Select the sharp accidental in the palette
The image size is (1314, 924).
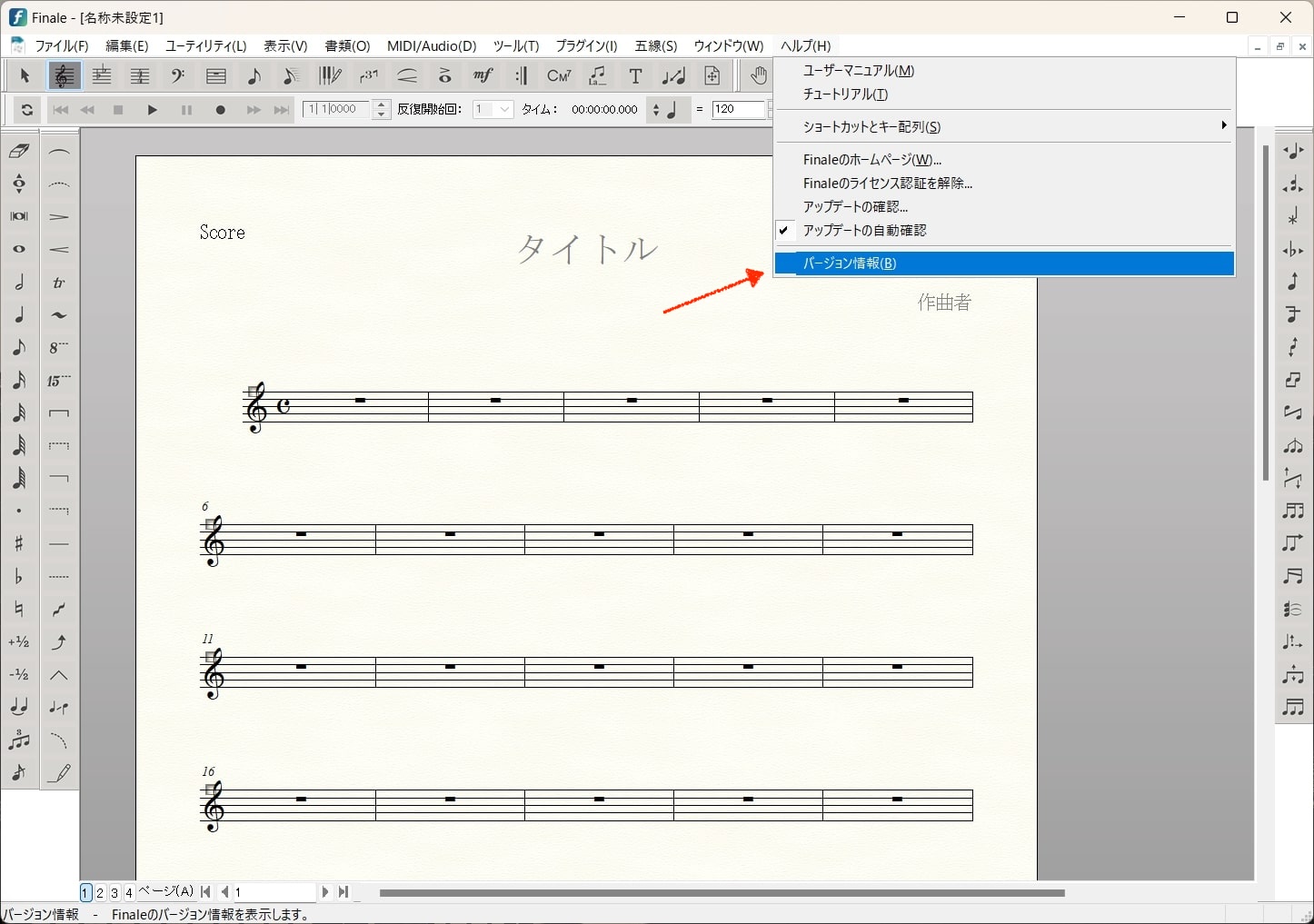[x=19, y=543]
